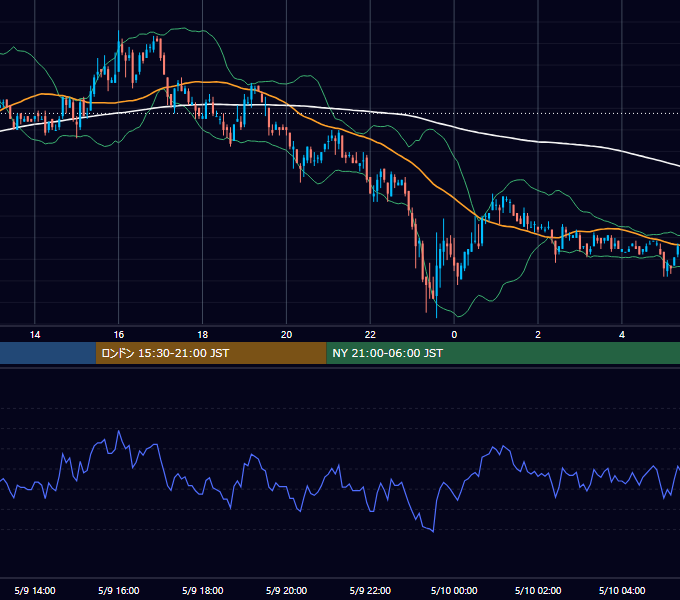This screenshot has height=600, width=680.
Task: Click the NY 21:00-06:00 JST session bar
Action: pos(503,353)
